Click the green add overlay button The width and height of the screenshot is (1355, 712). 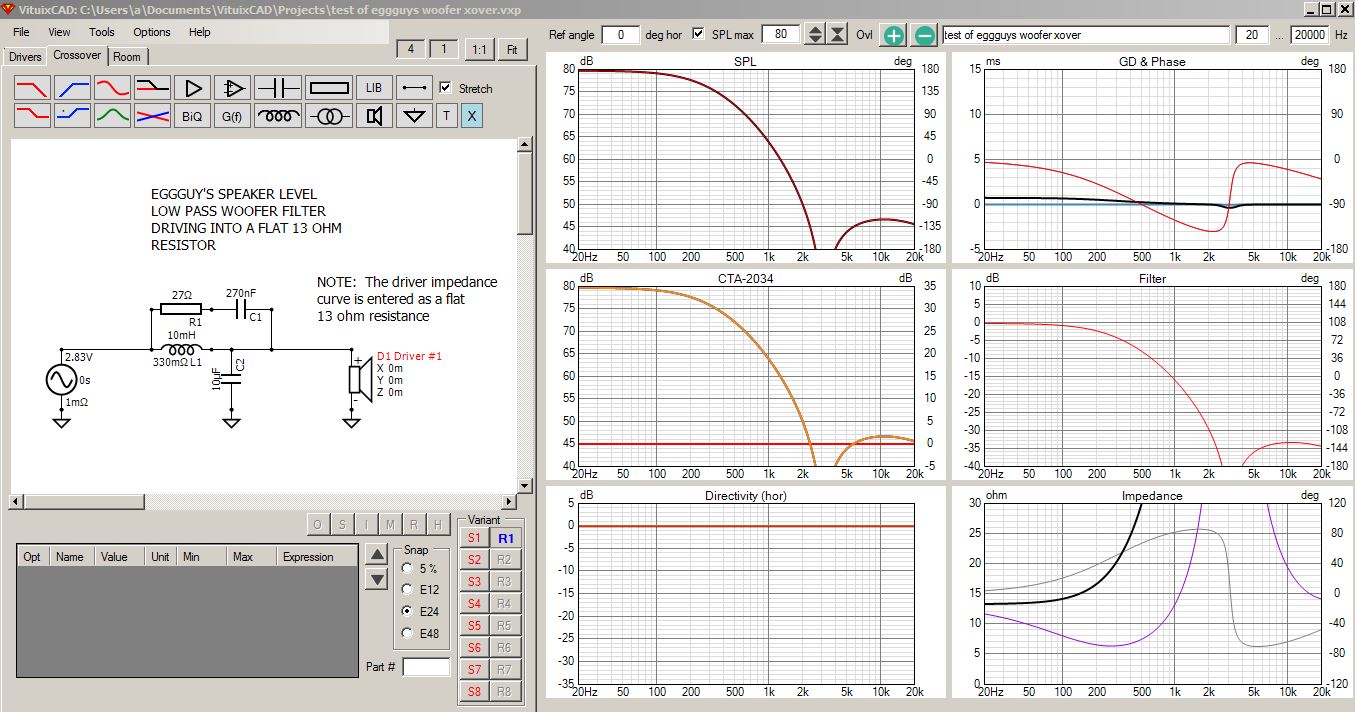tap(893, 35)
